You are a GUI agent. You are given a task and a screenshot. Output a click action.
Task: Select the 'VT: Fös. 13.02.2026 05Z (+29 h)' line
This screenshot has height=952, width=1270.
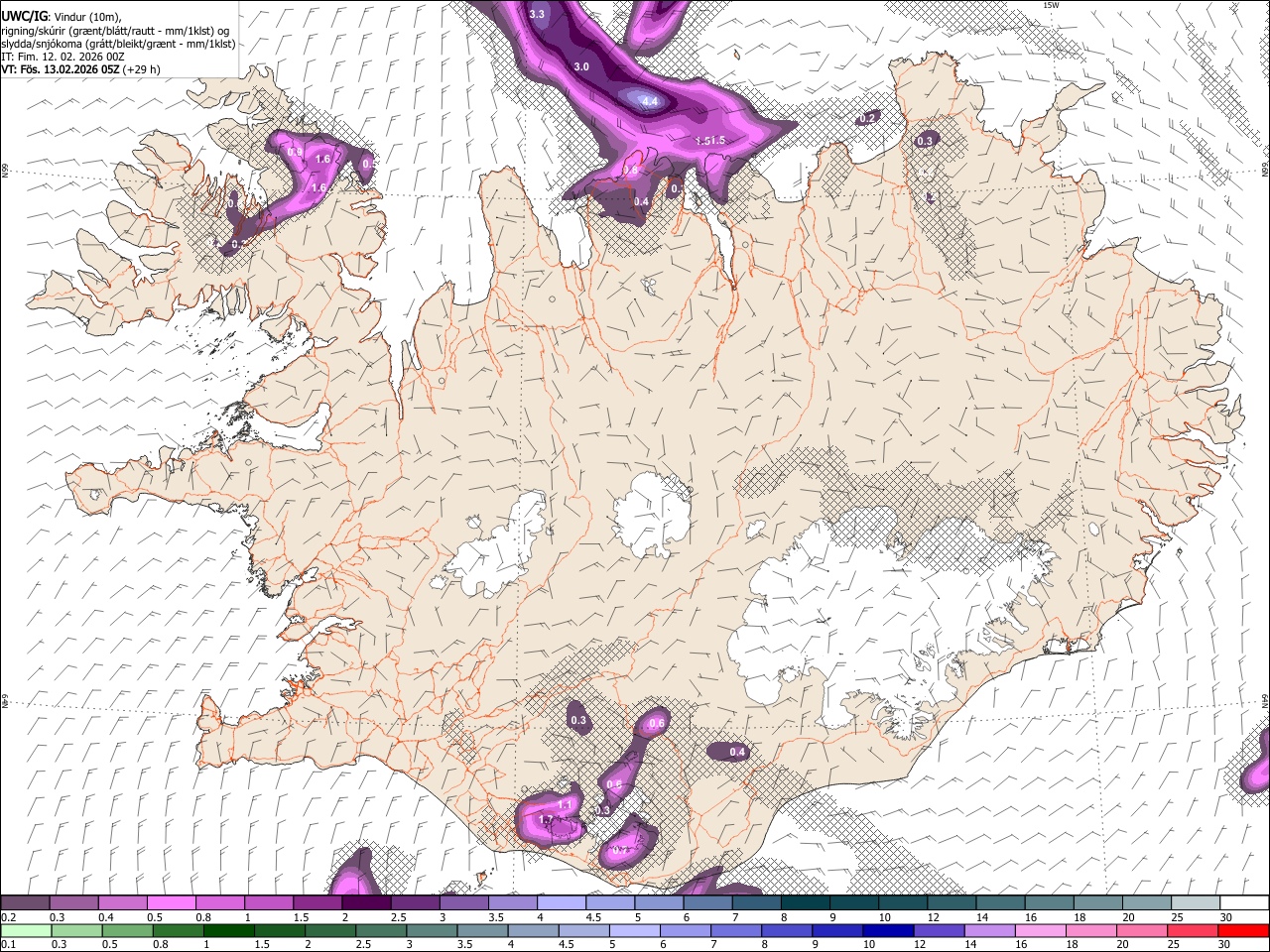[80, 69]
